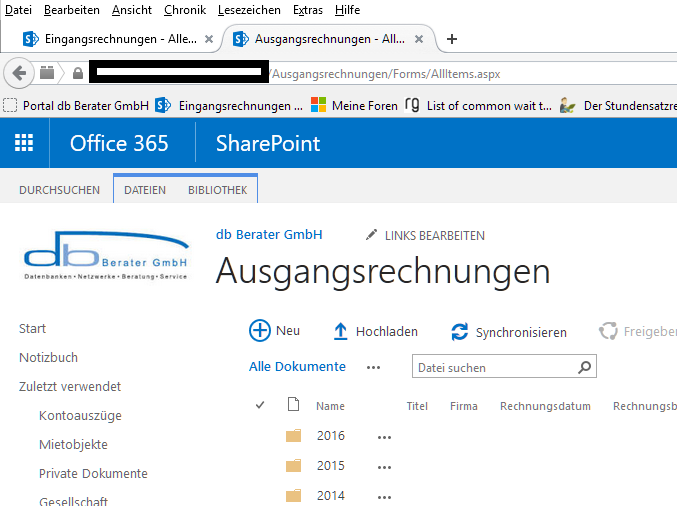Image resolution: width=677 pixels, height=506 pixels.
Task: Open the Extras menu
Action: [308, 9]
